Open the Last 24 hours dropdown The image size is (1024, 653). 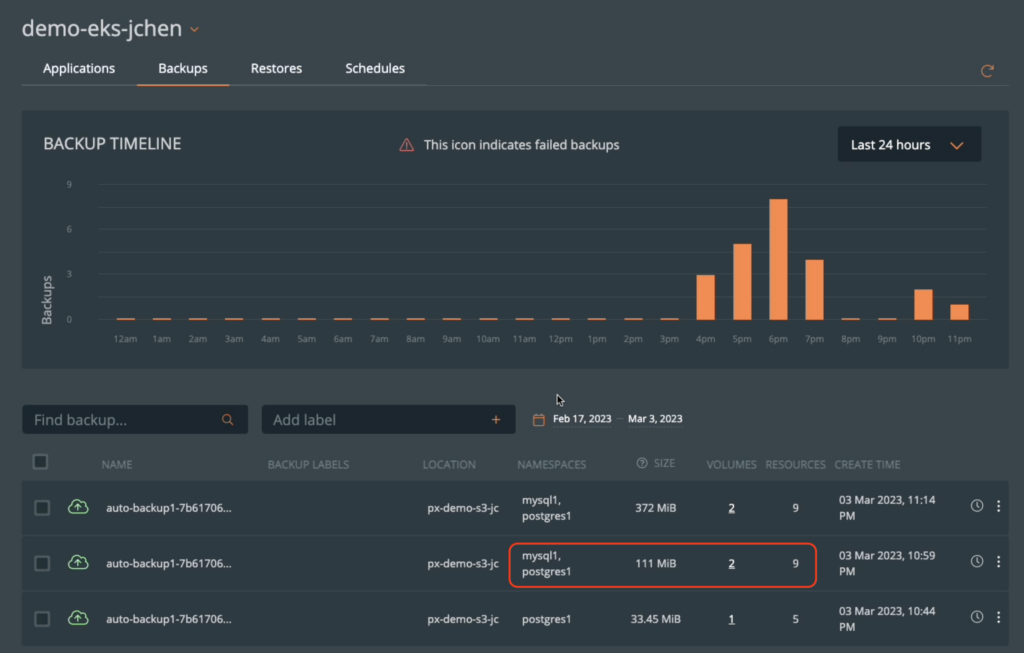click(x=908, y=144)
